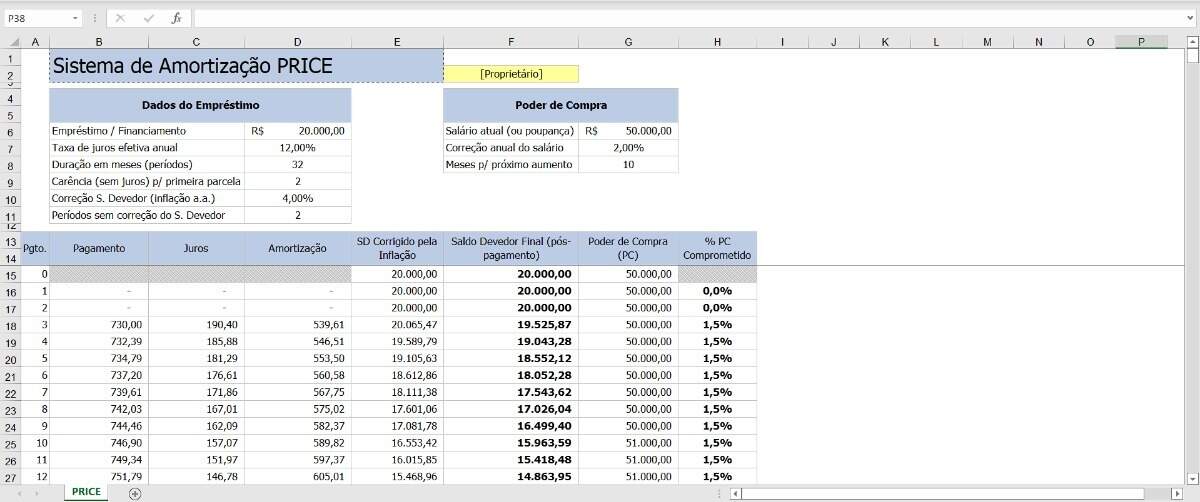Select column F header

tap(510, 41)
